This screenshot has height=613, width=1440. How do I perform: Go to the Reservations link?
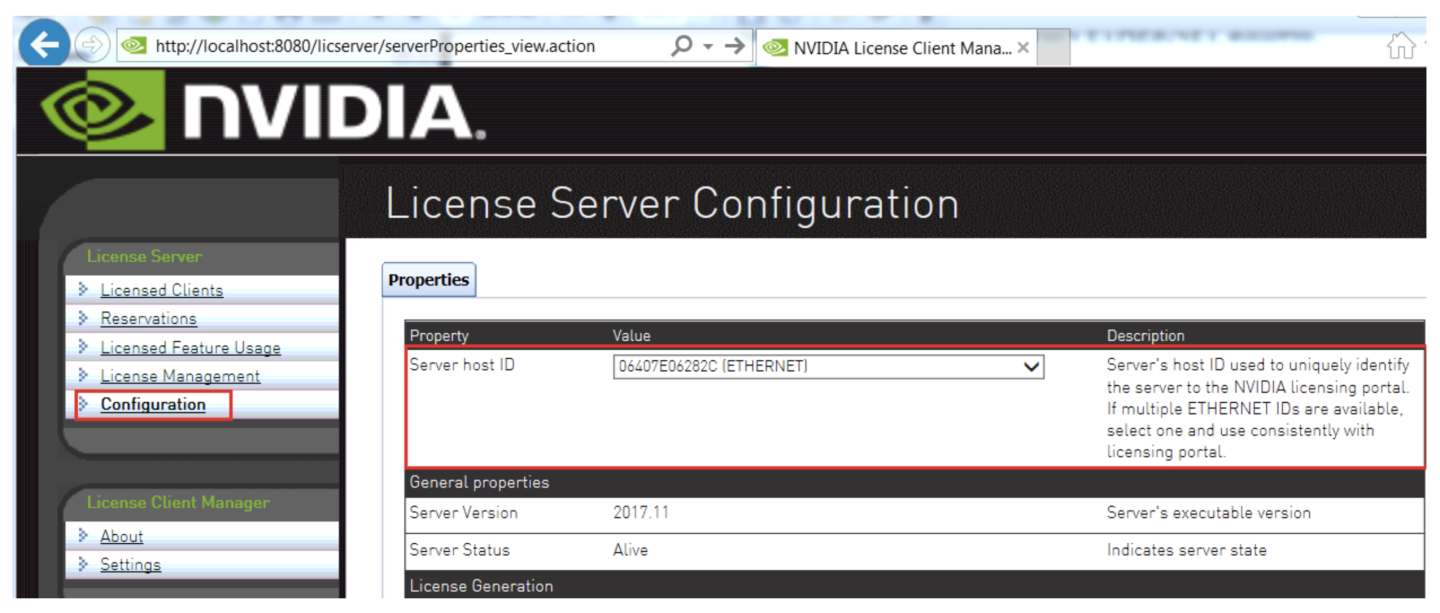pyautogui.click(x=148, y=319)
